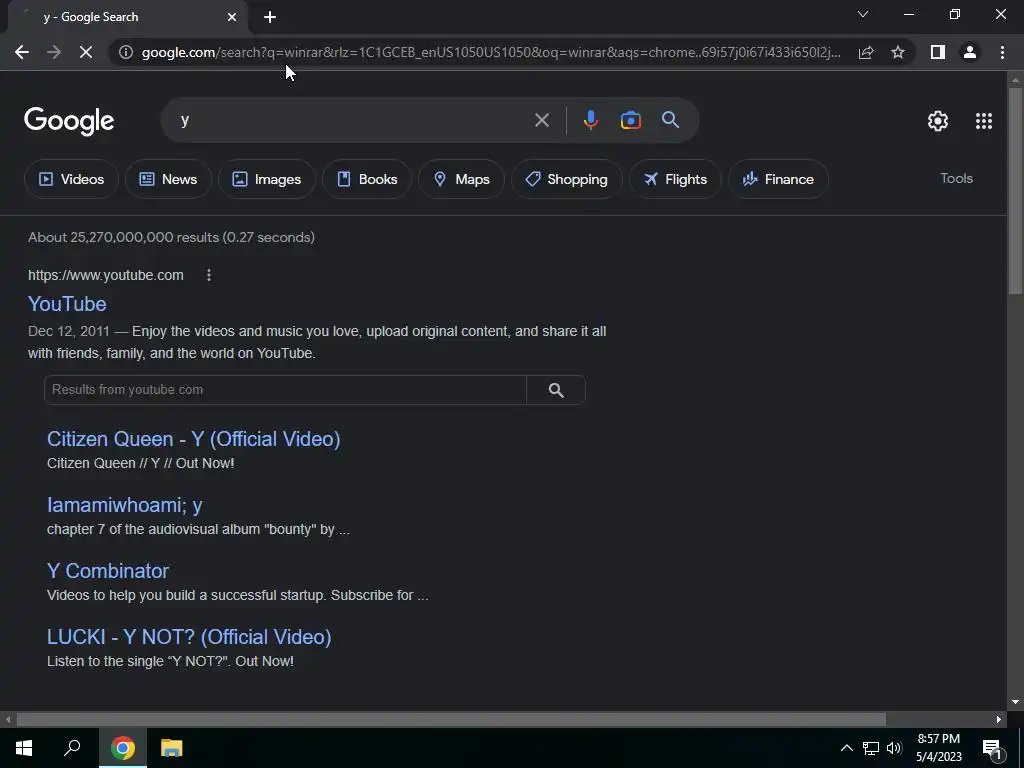Open the search Tools options

tap(956, 178)
